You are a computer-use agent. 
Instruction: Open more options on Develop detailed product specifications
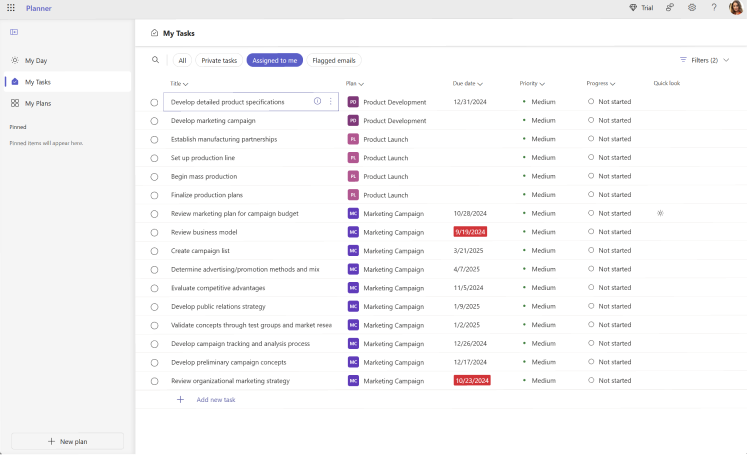click(x=331, y=101)
